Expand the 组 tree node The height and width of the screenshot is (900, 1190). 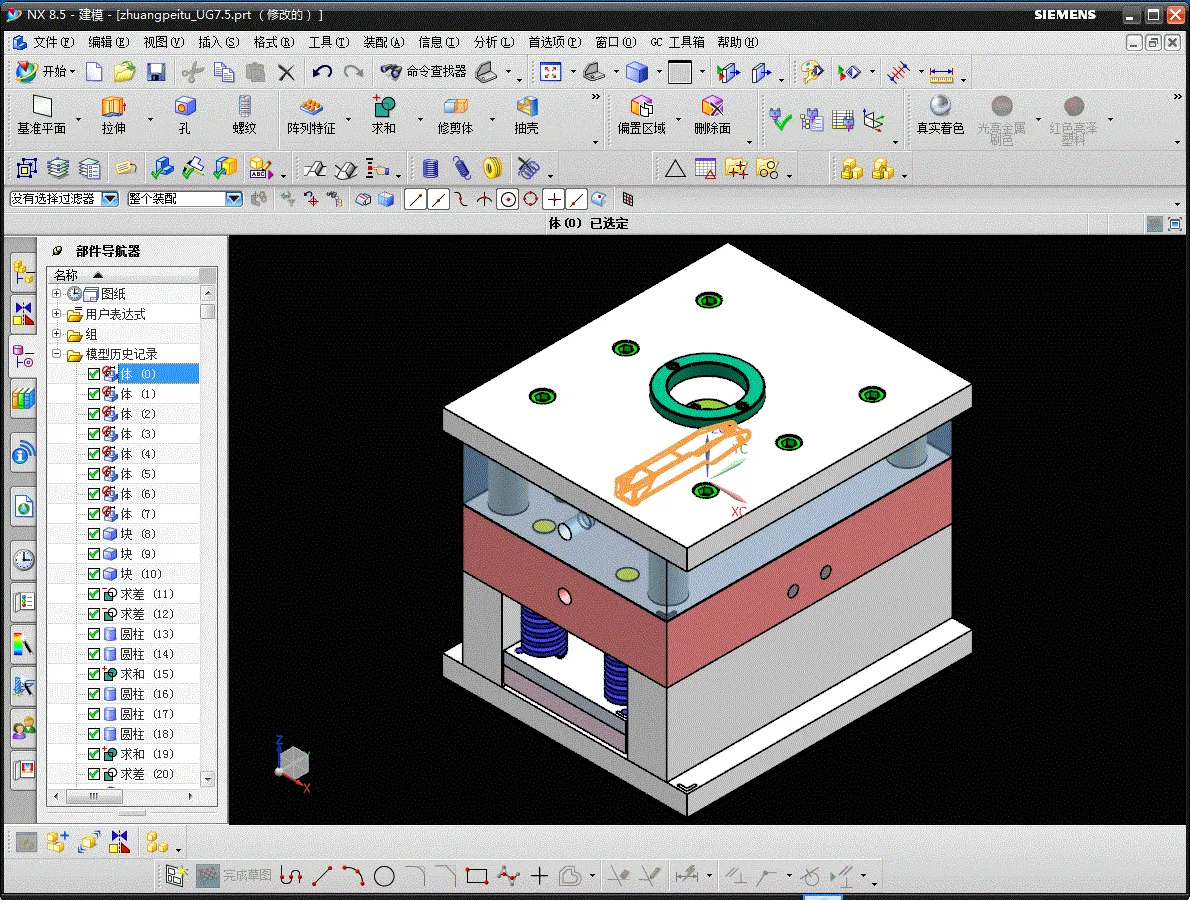coord(56,334)
